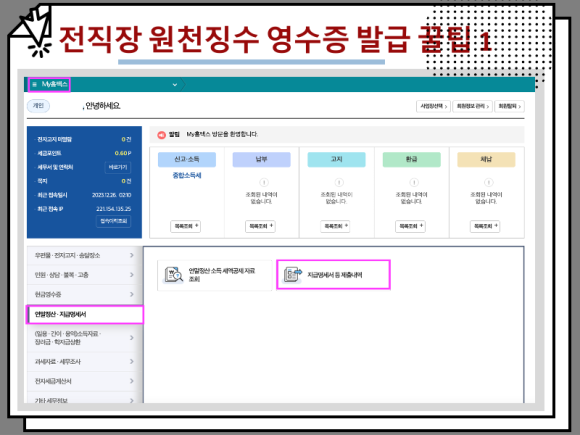Click the 쪽지 count row

pos(84,181)
